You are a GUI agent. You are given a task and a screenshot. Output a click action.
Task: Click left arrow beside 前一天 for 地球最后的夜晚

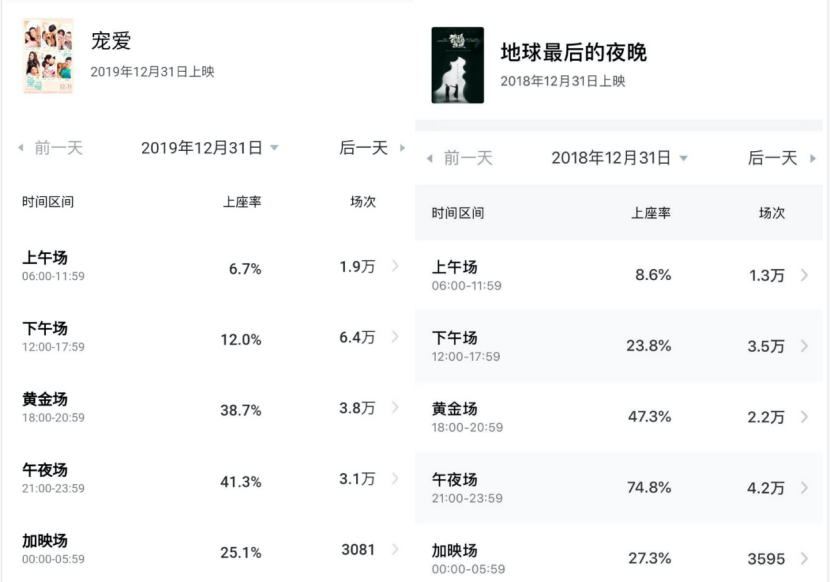click(430, 158)
